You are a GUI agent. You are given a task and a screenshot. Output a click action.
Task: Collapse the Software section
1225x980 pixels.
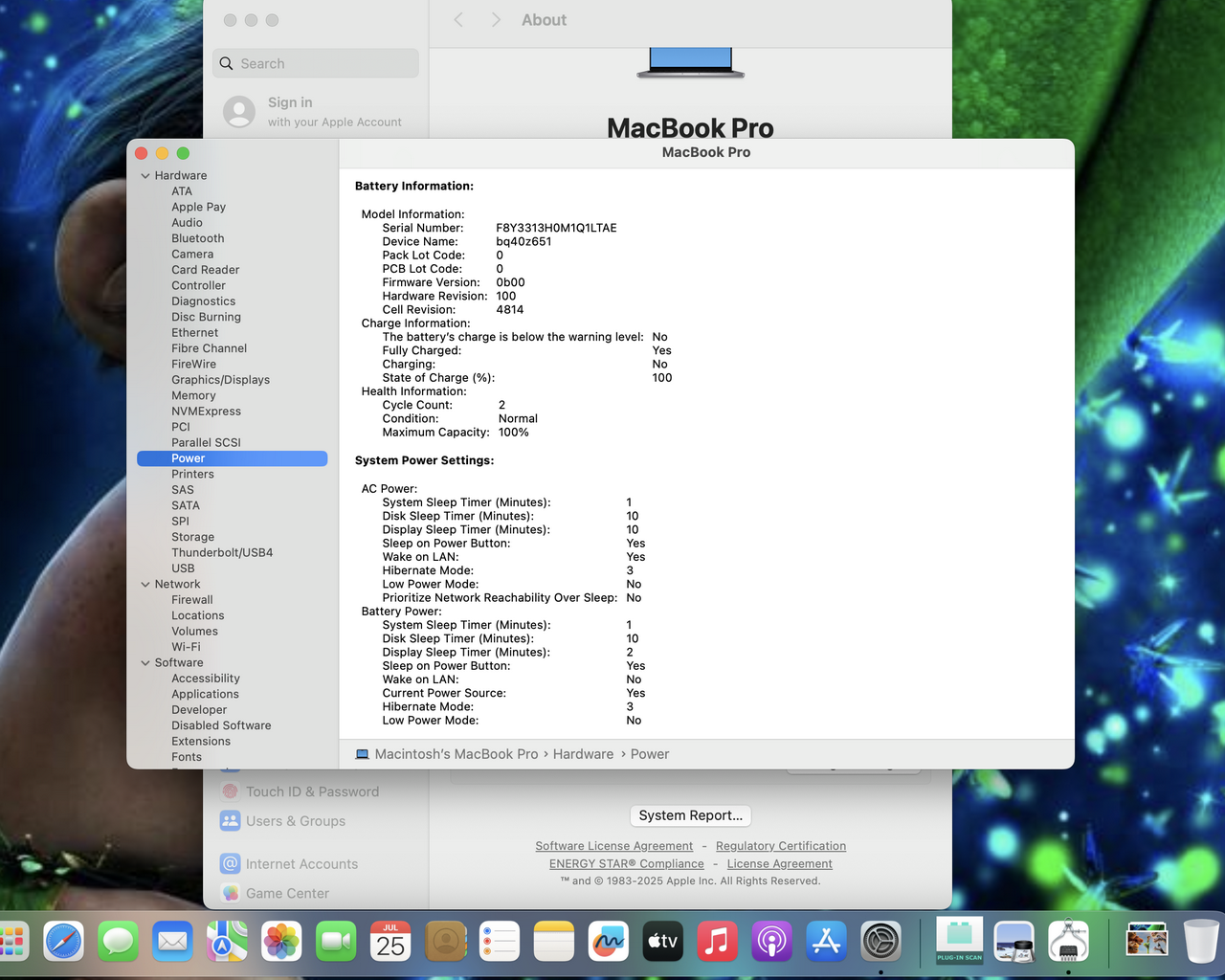point(145,663)
